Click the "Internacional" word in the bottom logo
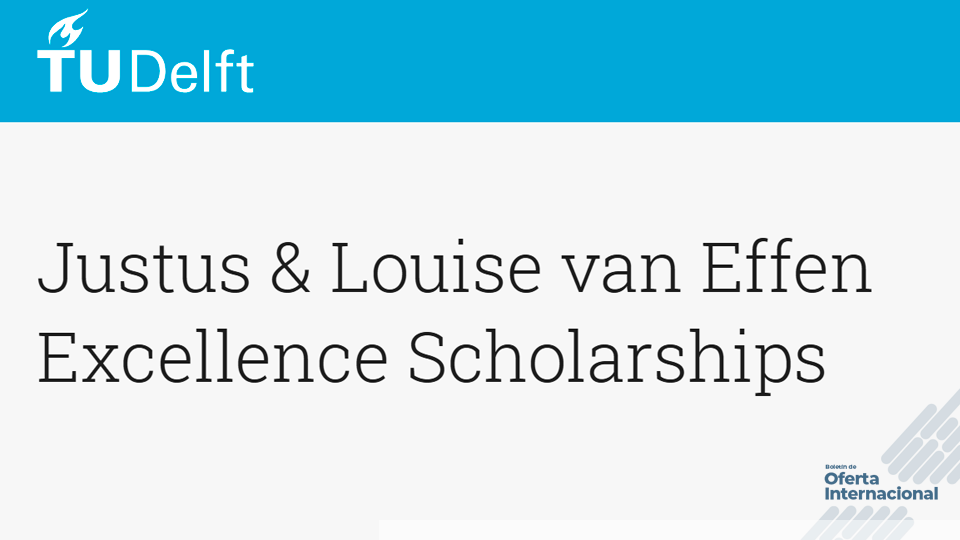 [x=881, y=494]
